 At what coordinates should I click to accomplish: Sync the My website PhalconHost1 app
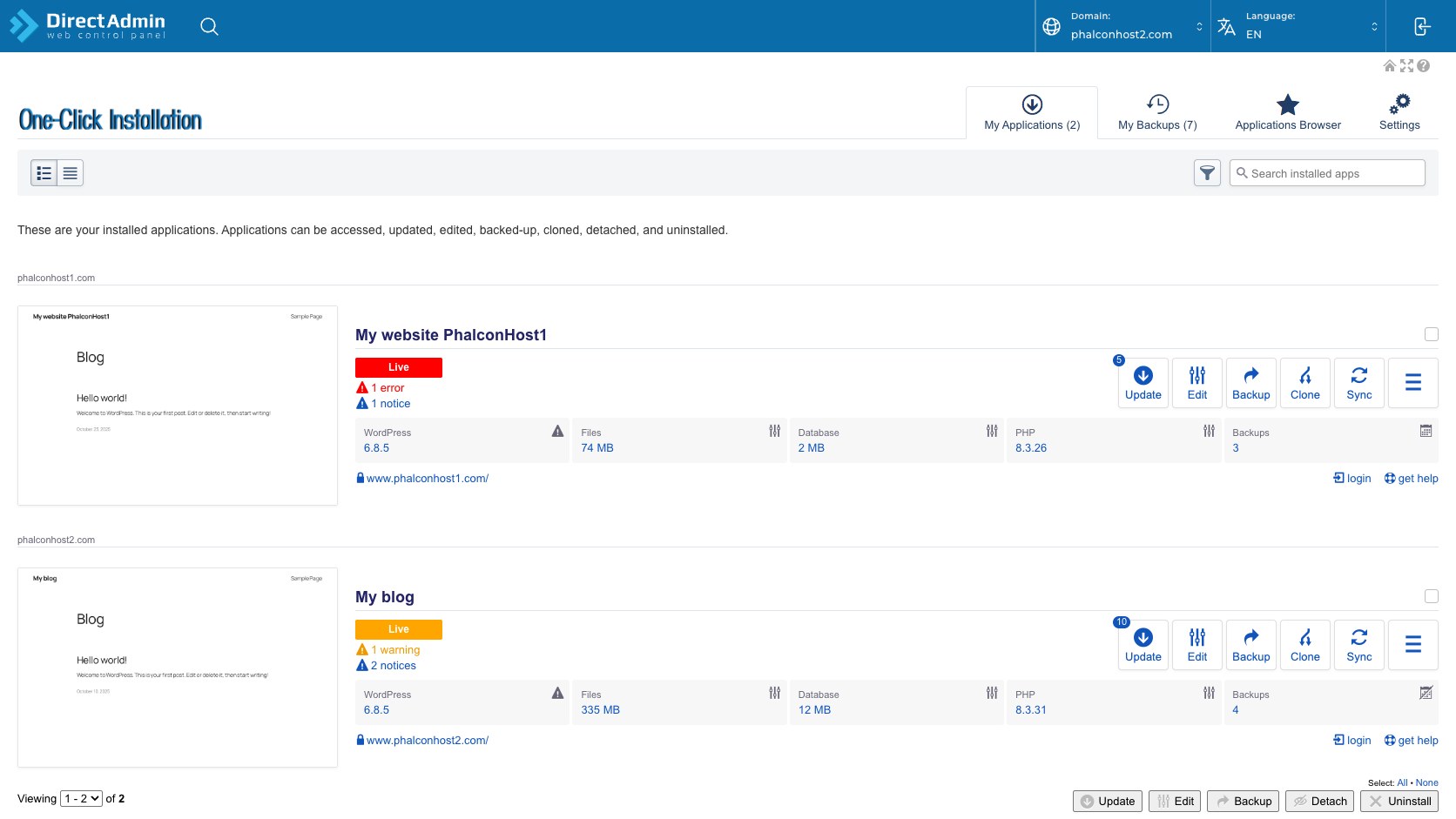pos(1359,383)
